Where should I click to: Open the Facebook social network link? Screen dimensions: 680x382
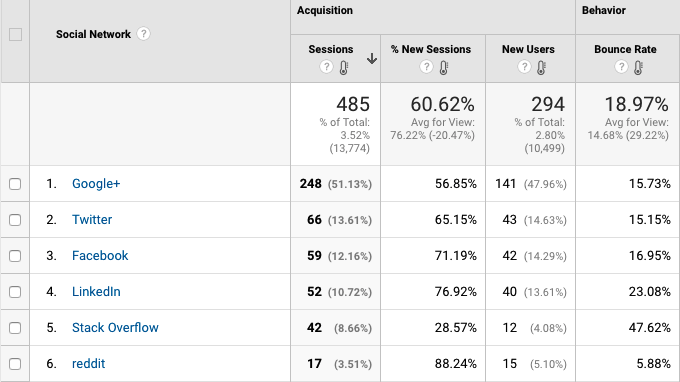coord(100,256)
